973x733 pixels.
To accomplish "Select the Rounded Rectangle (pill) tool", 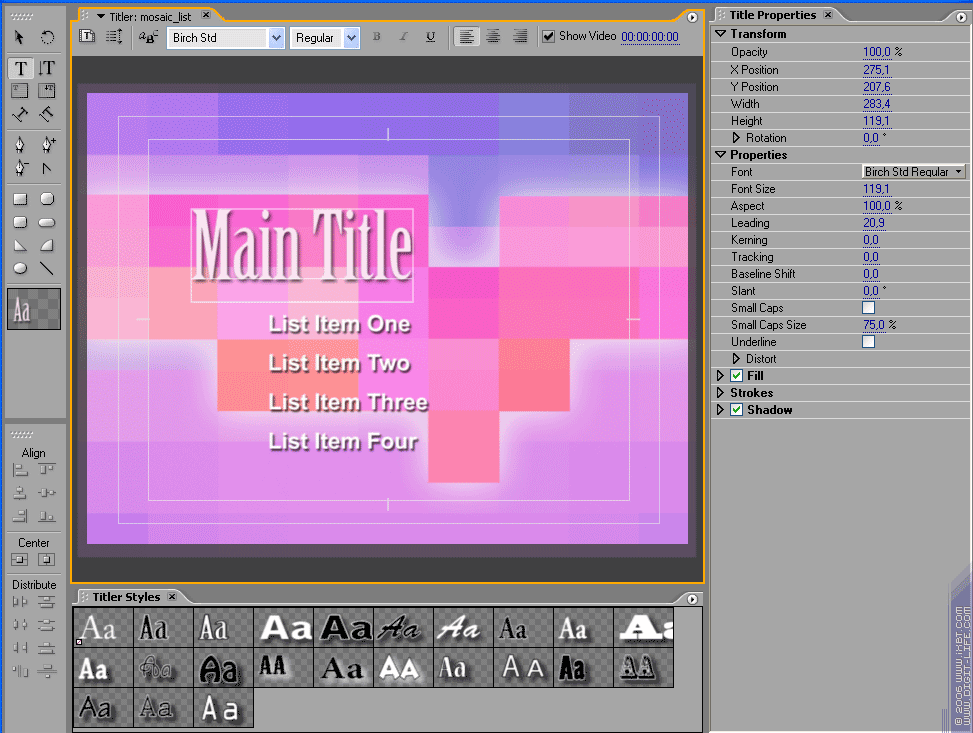I will [47, 222].
